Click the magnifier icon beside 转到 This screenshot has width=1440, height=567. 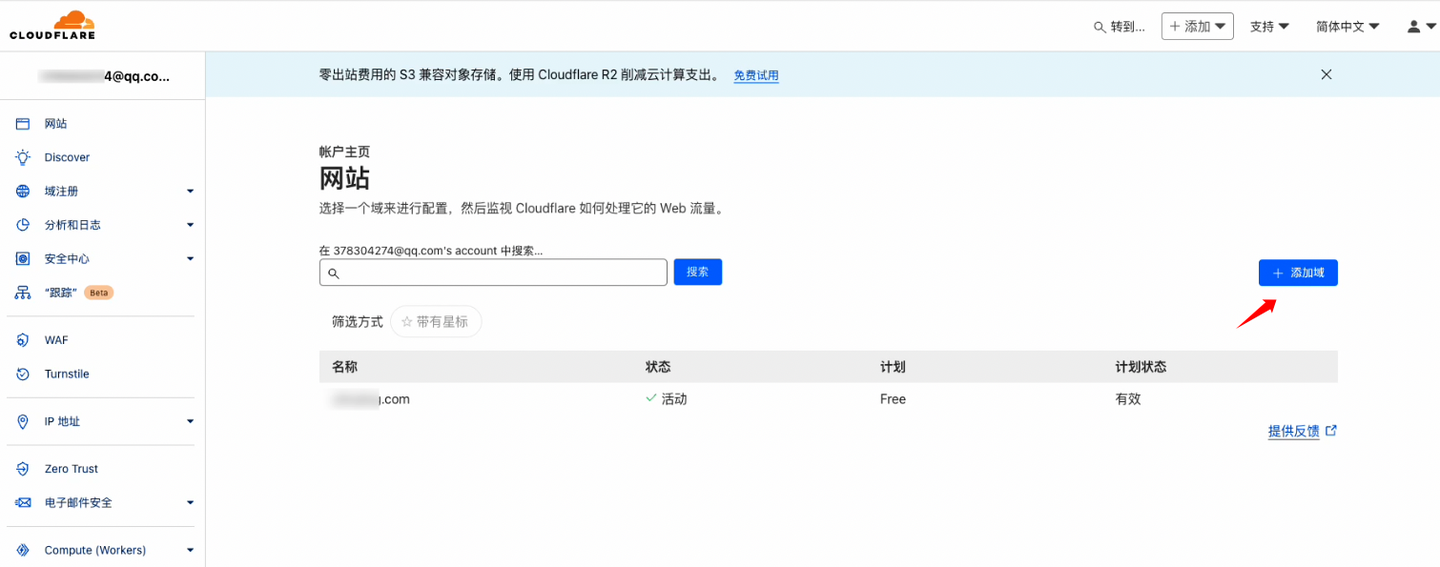pyautogui.click(x=1099, y=27)
